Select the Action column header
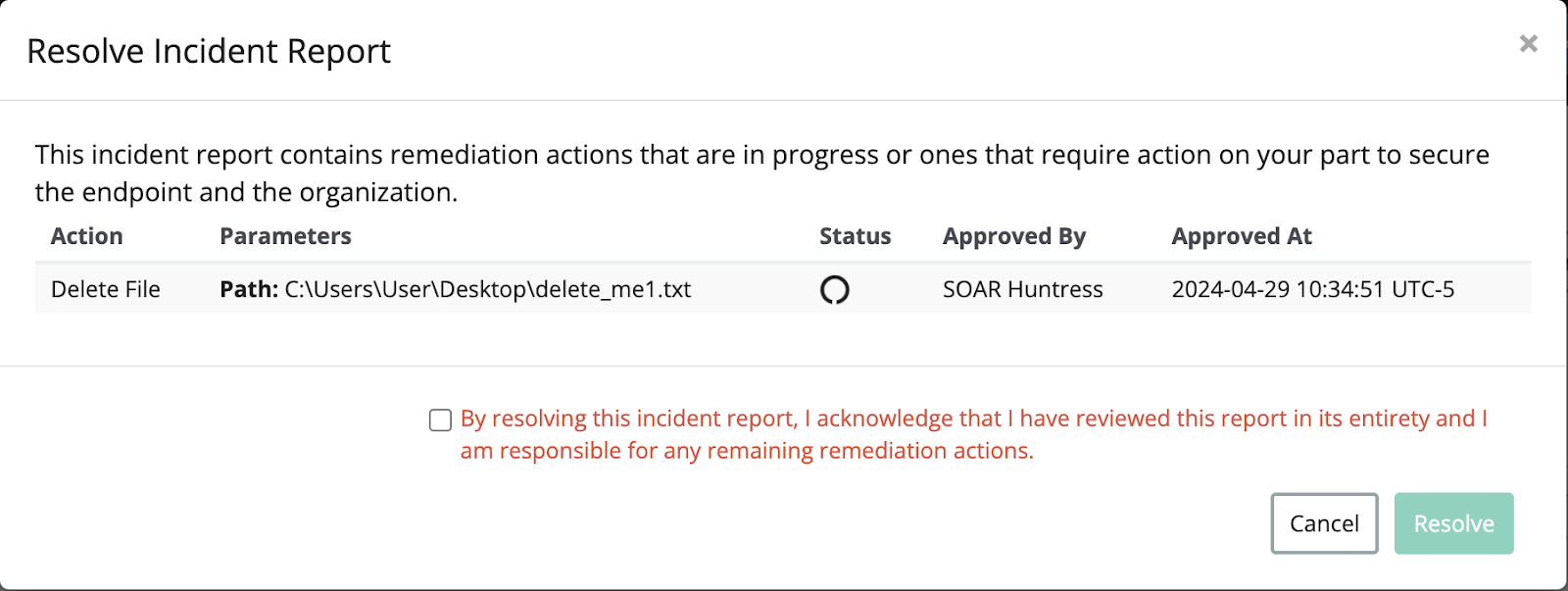The height and width of the screenshot is (591, 1568). [87, 236]
